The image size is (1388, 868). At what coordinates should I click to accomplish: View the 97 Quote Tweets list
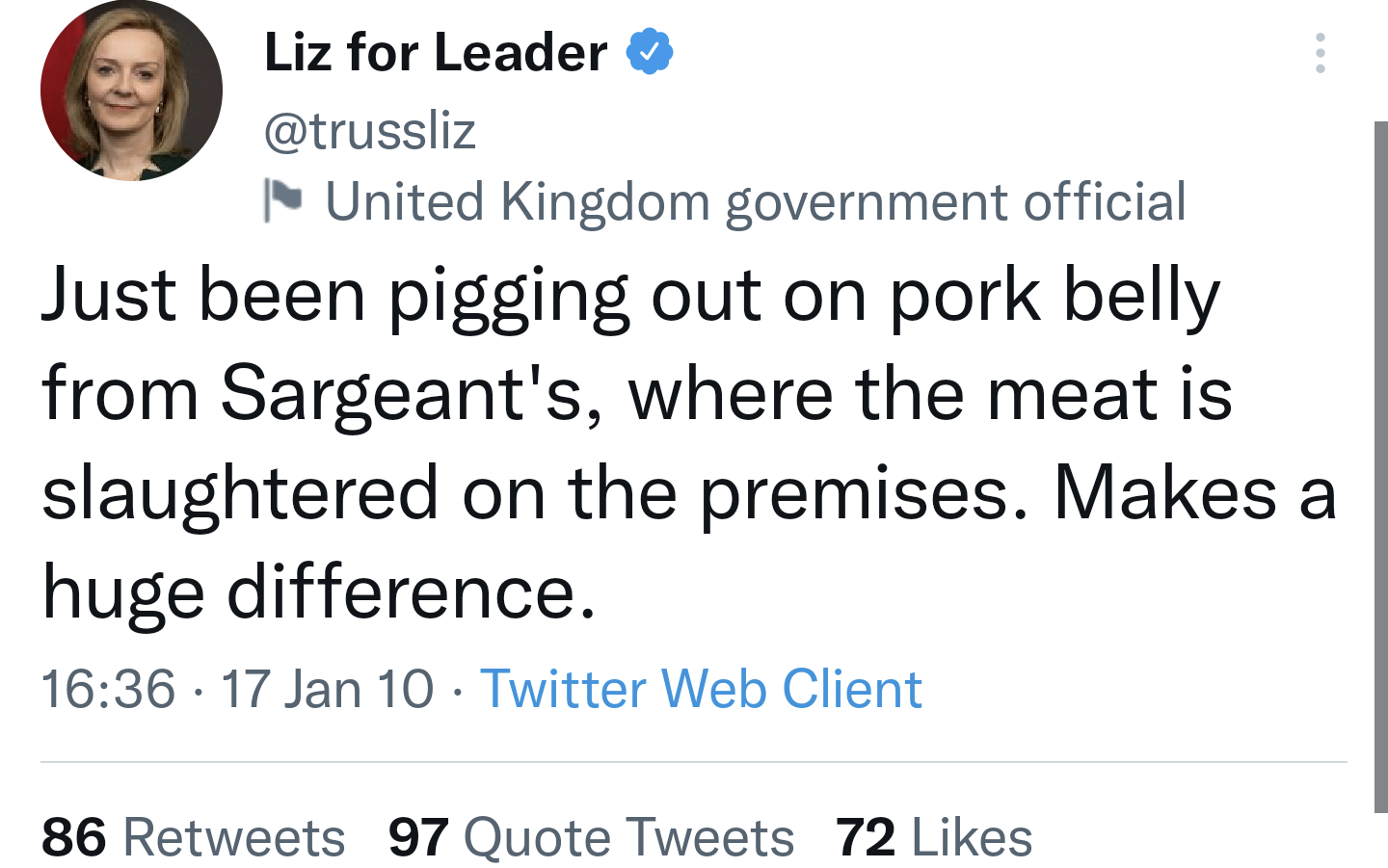pyautogui.click(x=591, y=836)
